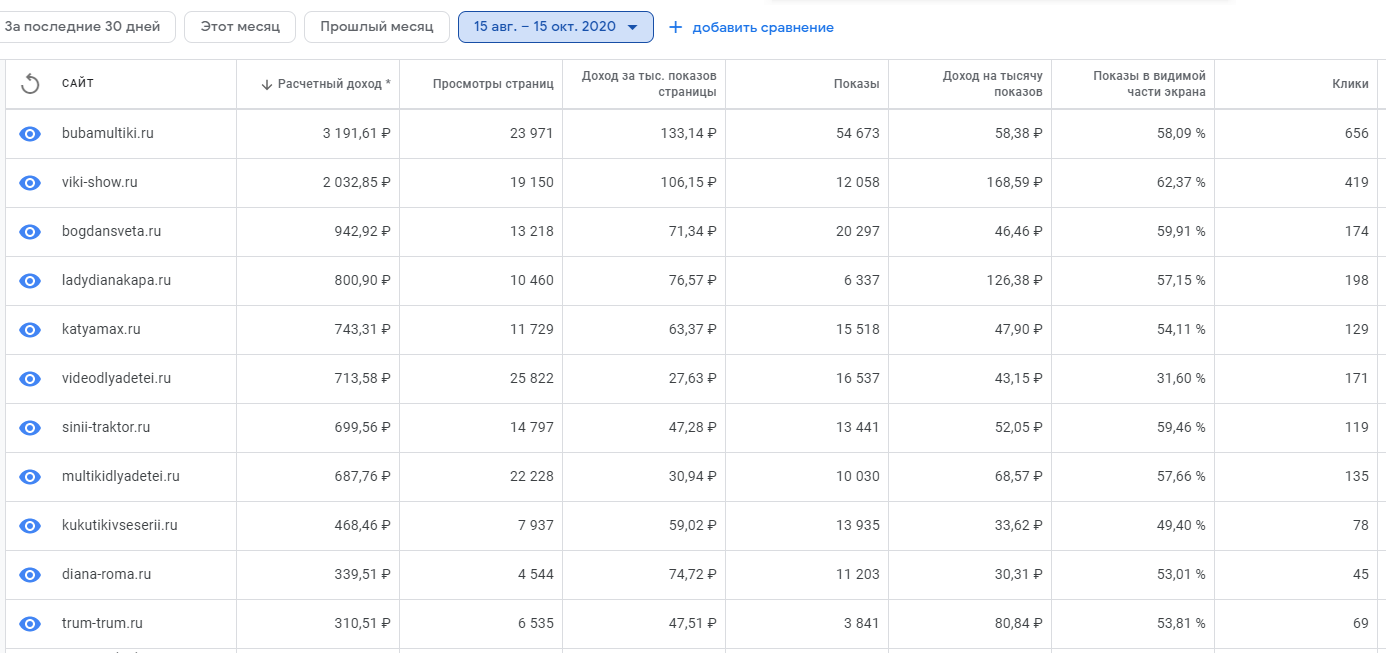Click site name viki-show.ru

point(100,182)
